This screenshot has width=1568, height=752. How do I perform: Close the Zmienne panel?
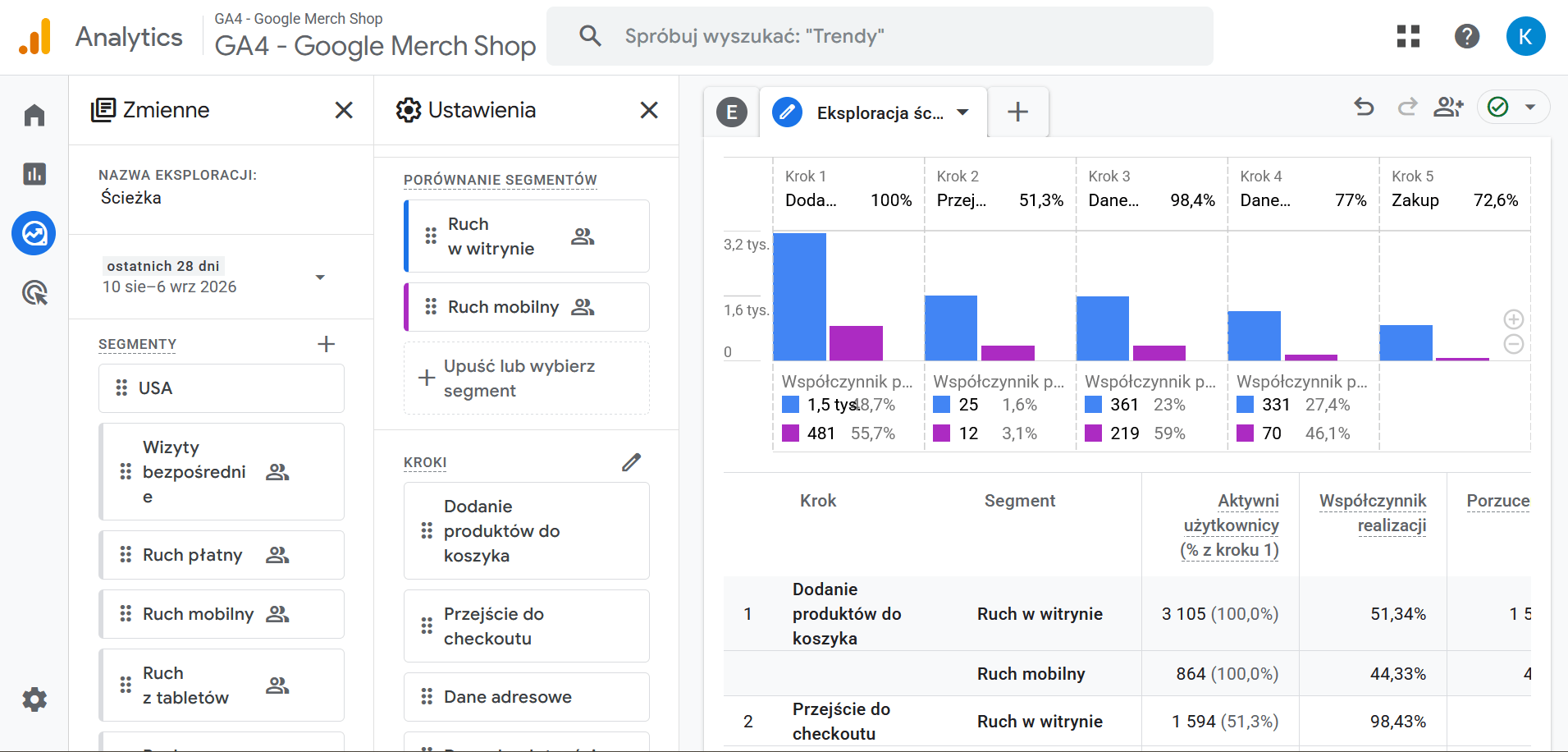pyautogui.click(x=344, y=110)
